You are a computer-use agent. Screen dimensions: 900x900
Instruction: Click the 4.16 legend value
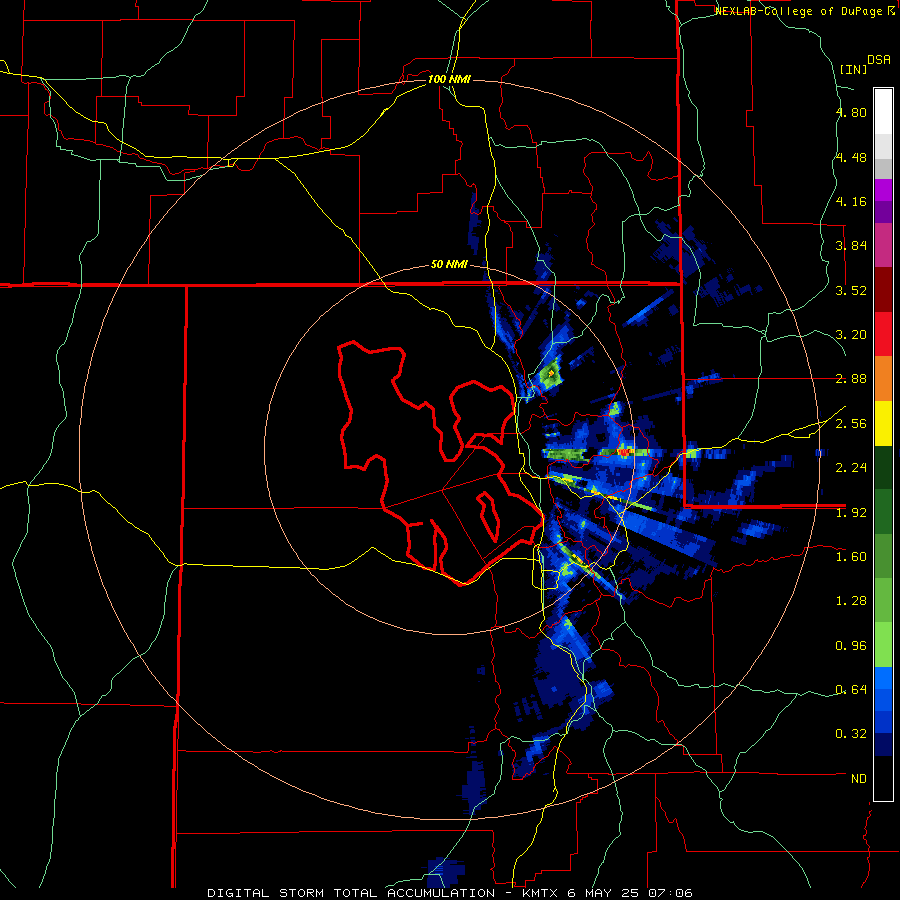coord(851,201)
